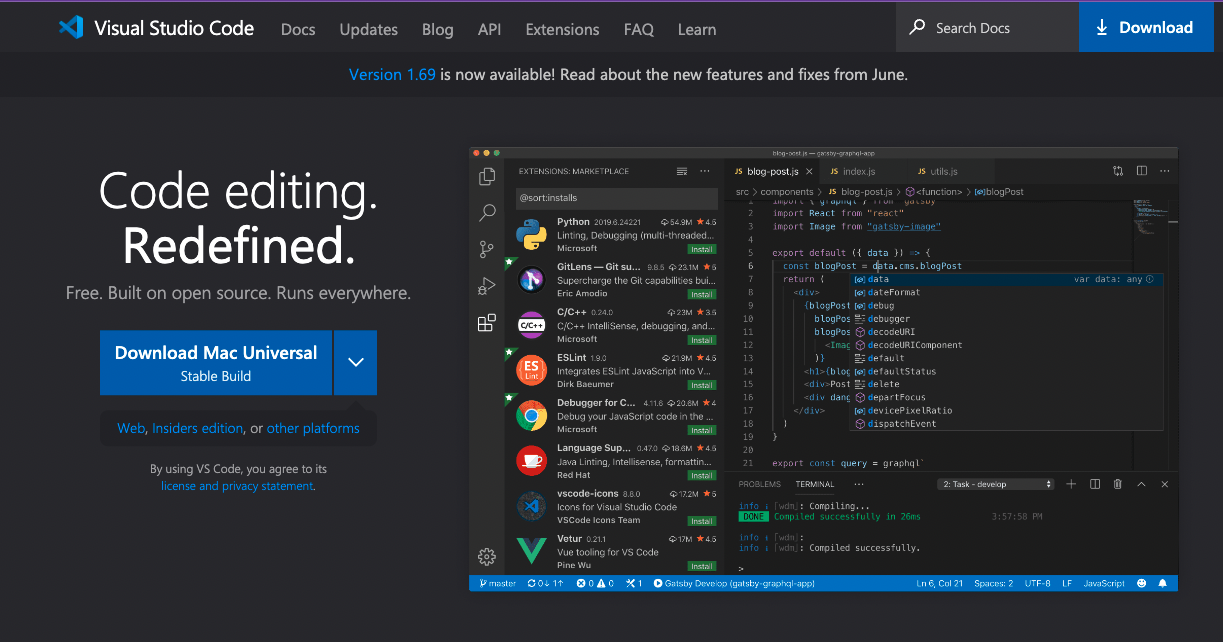Close the blog-post.js tab

(807, 172)
